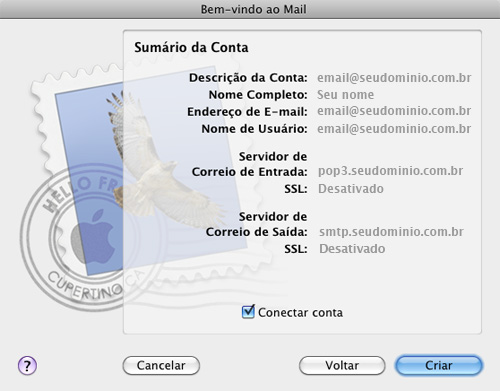The image size is (500, 391).
Task: Click the Endereço de E-mail label
Action: point(247,112)
